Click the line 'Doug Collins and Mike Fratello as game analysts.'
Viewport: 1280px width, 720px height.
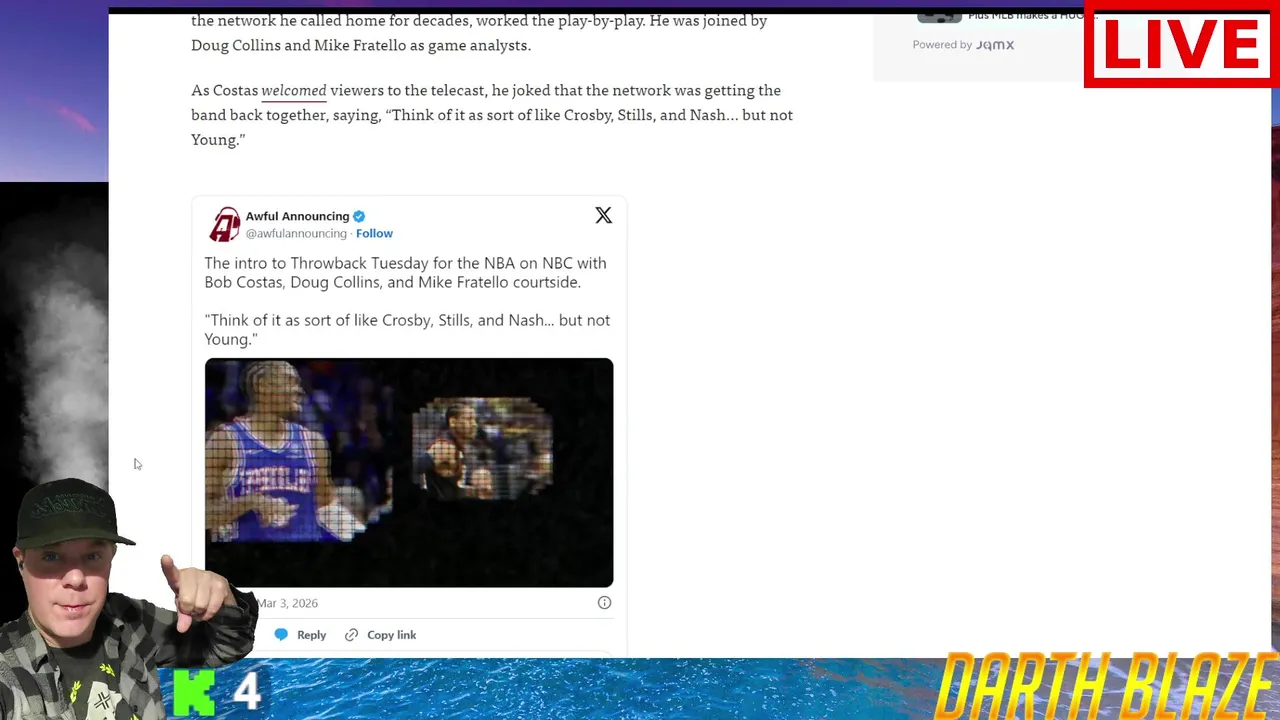[x=361, y=45]
